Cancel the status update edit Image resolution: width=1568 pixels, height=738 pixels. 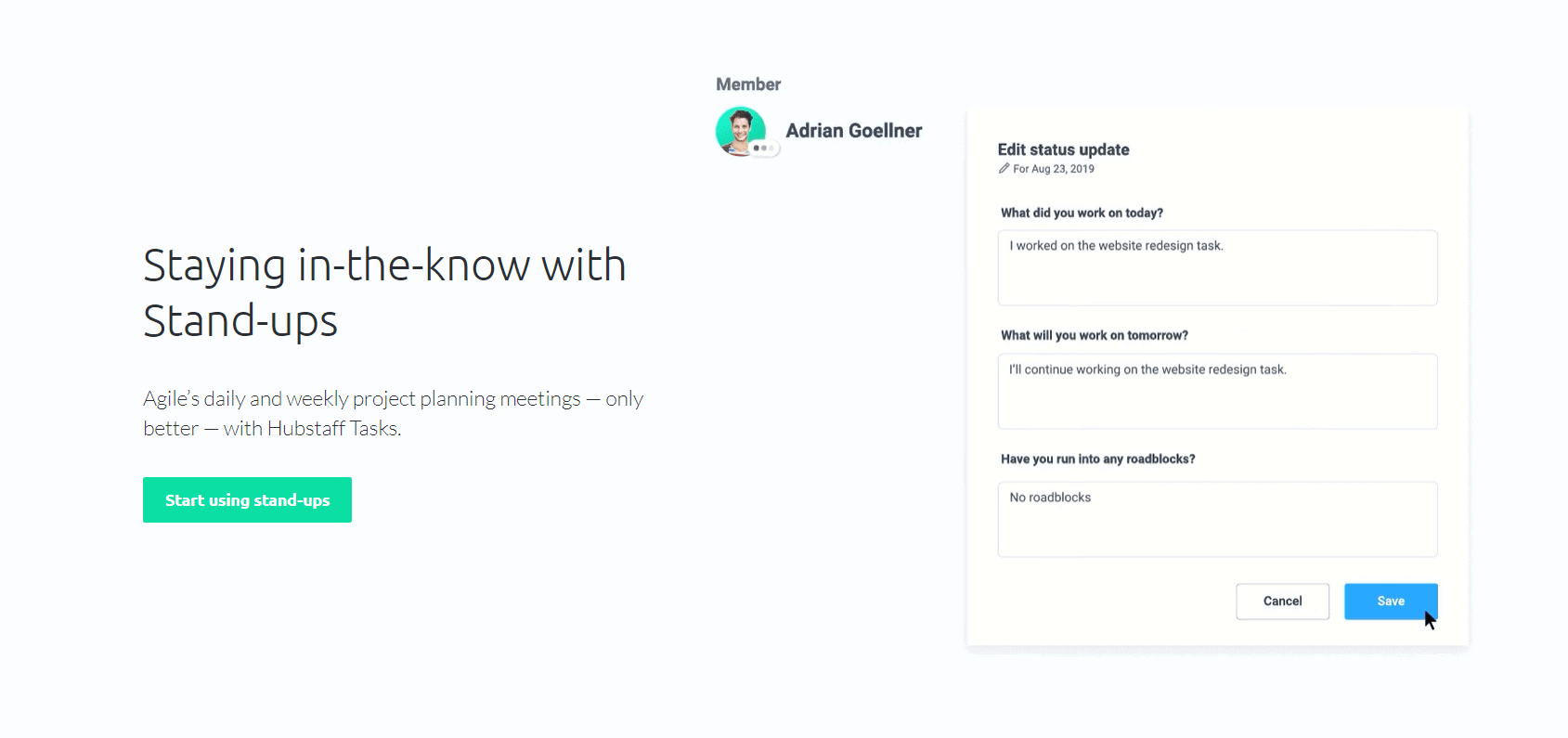coord(1282,602)
